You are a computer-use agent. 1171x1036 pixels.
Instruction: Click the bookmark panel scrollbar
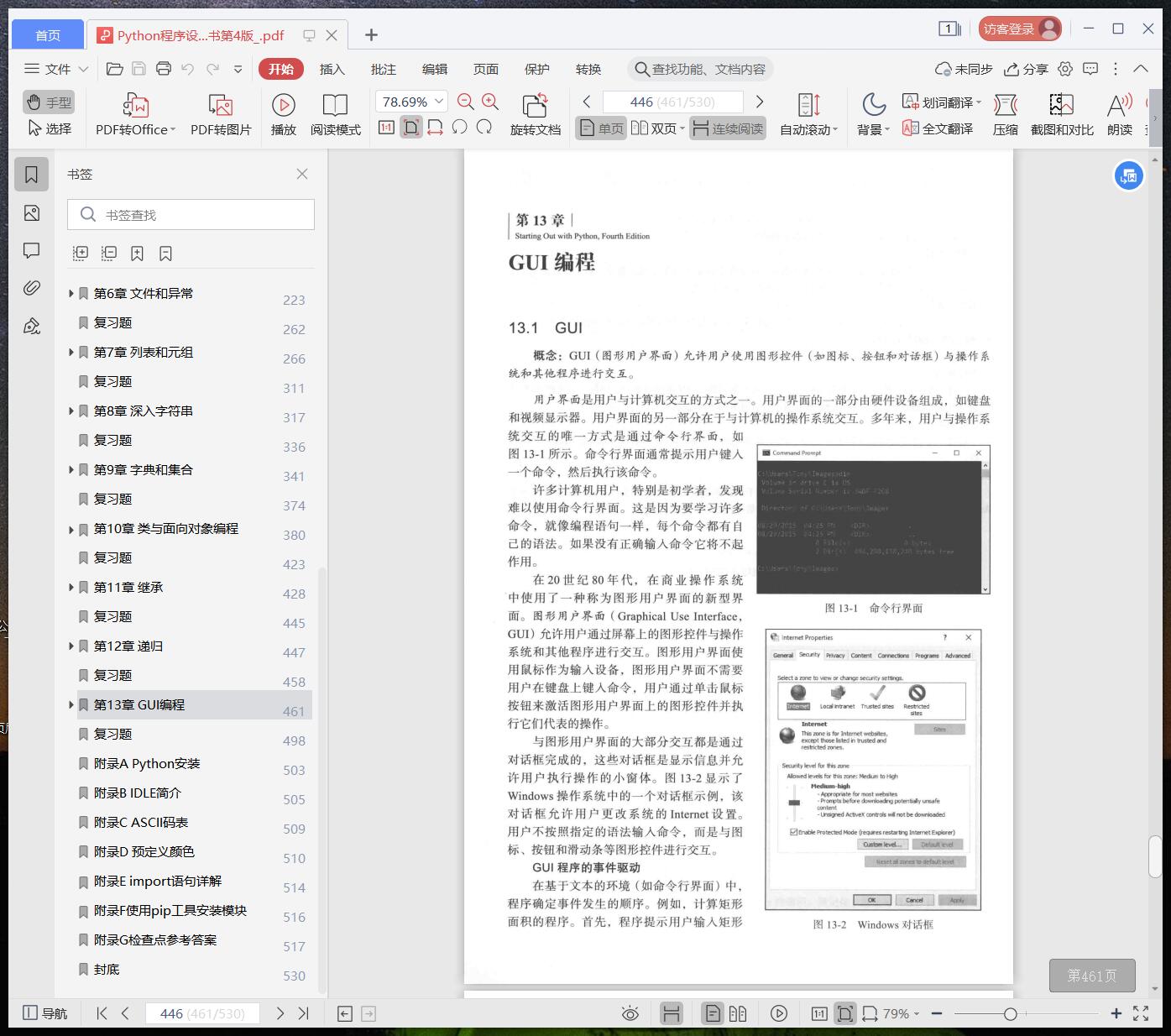322,781
